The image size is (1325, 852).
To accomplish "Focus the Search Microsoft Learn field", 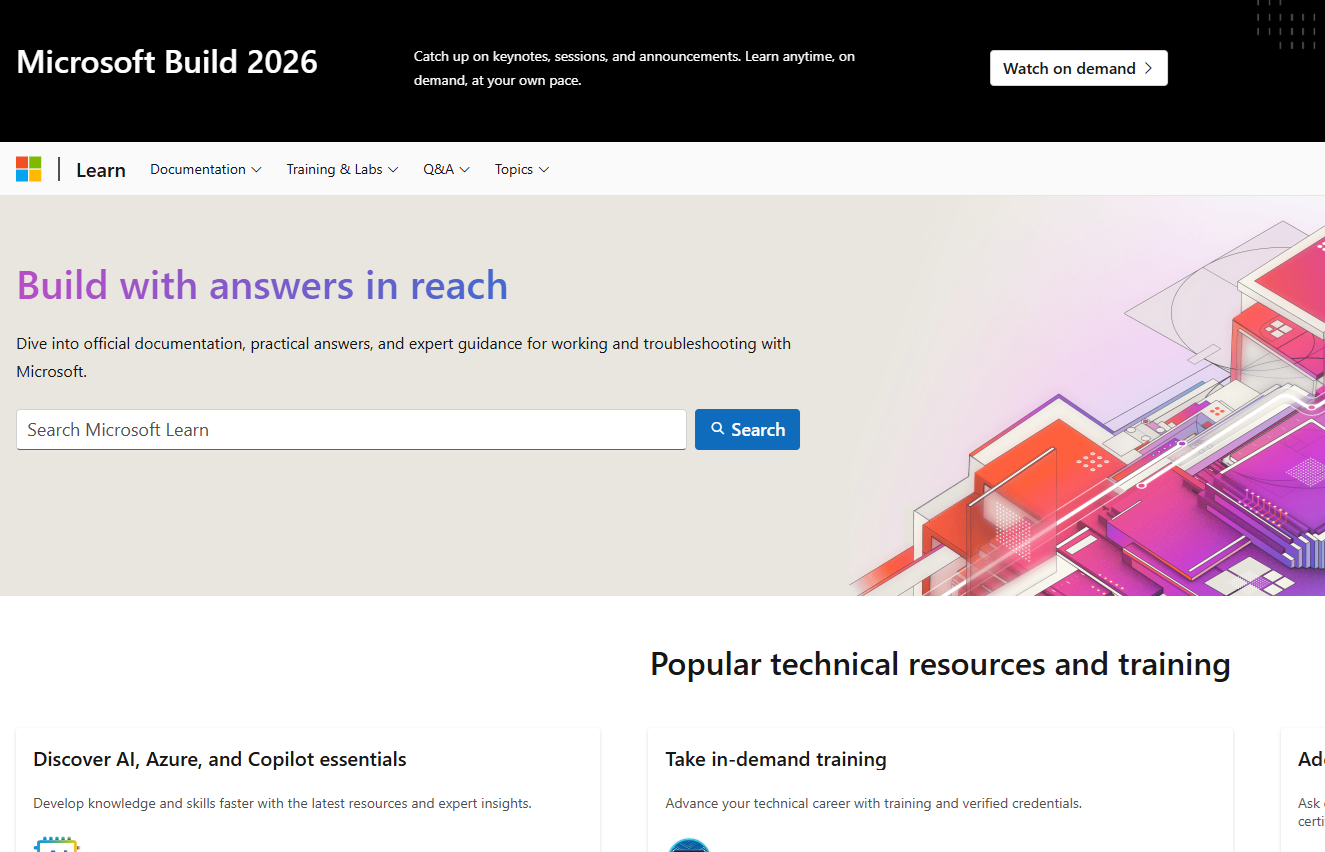I will tap(351, 429).
